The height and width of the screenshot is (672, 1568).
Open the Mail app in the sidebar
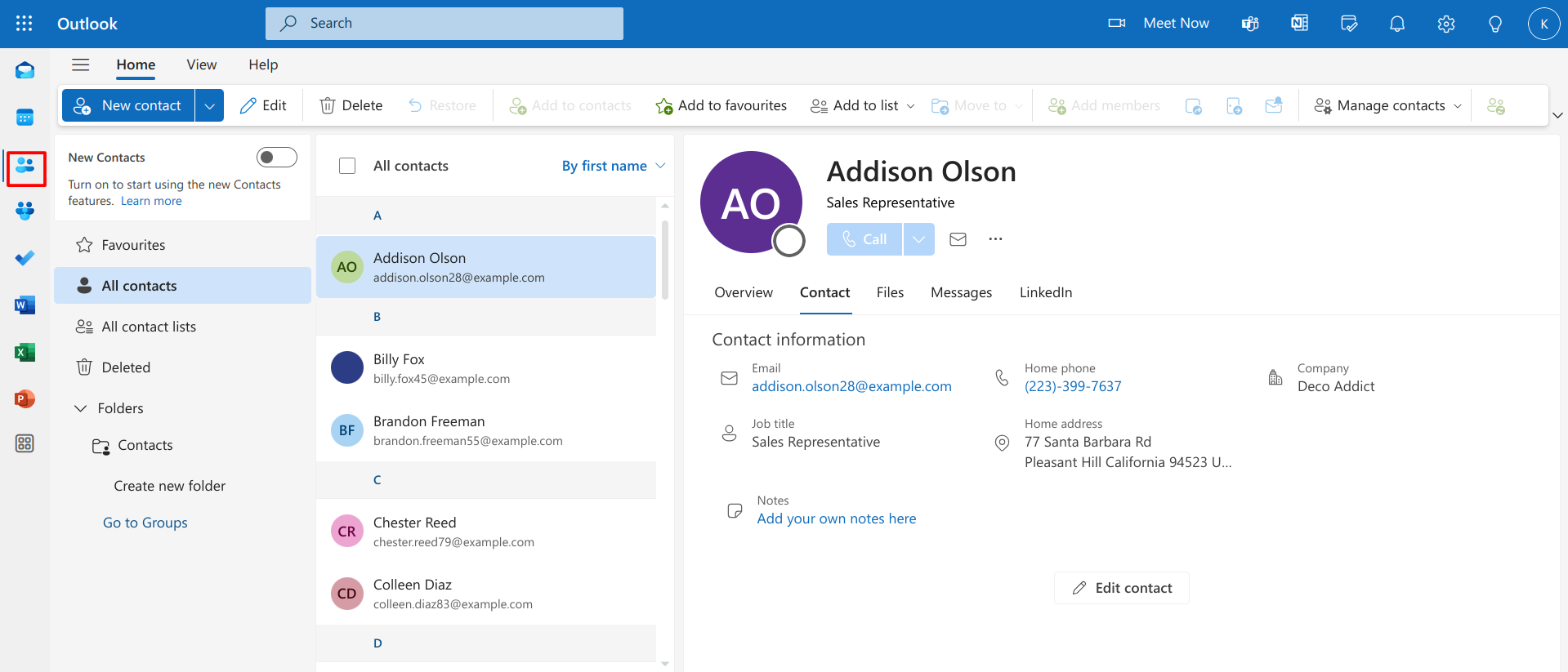25,71
